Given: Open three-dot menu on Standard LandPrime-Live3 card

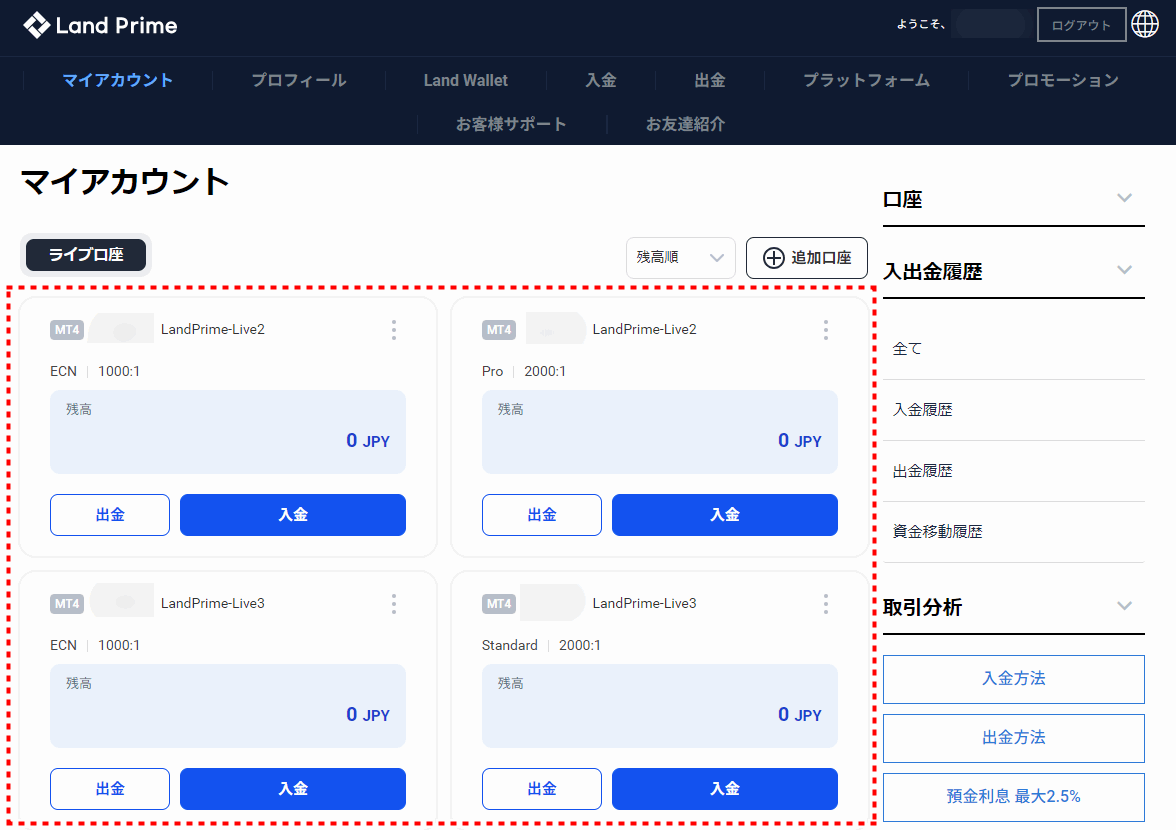Looking at the screenshot, I should click(826, 604).
